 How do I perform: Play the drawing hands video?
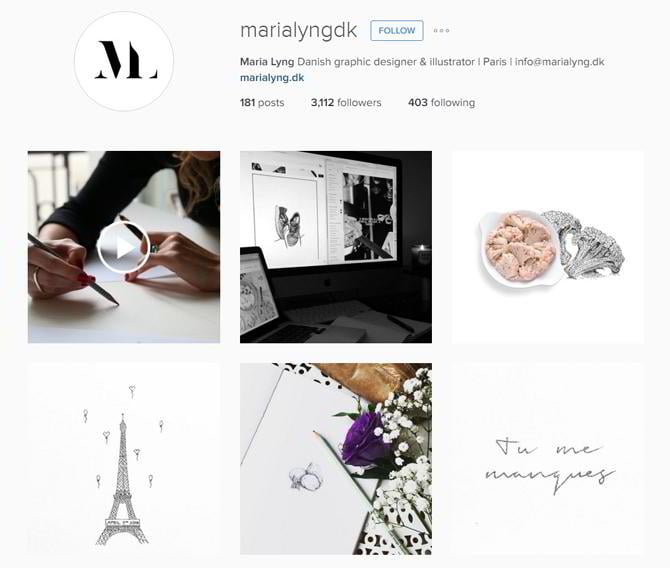(x=124, y=247)
